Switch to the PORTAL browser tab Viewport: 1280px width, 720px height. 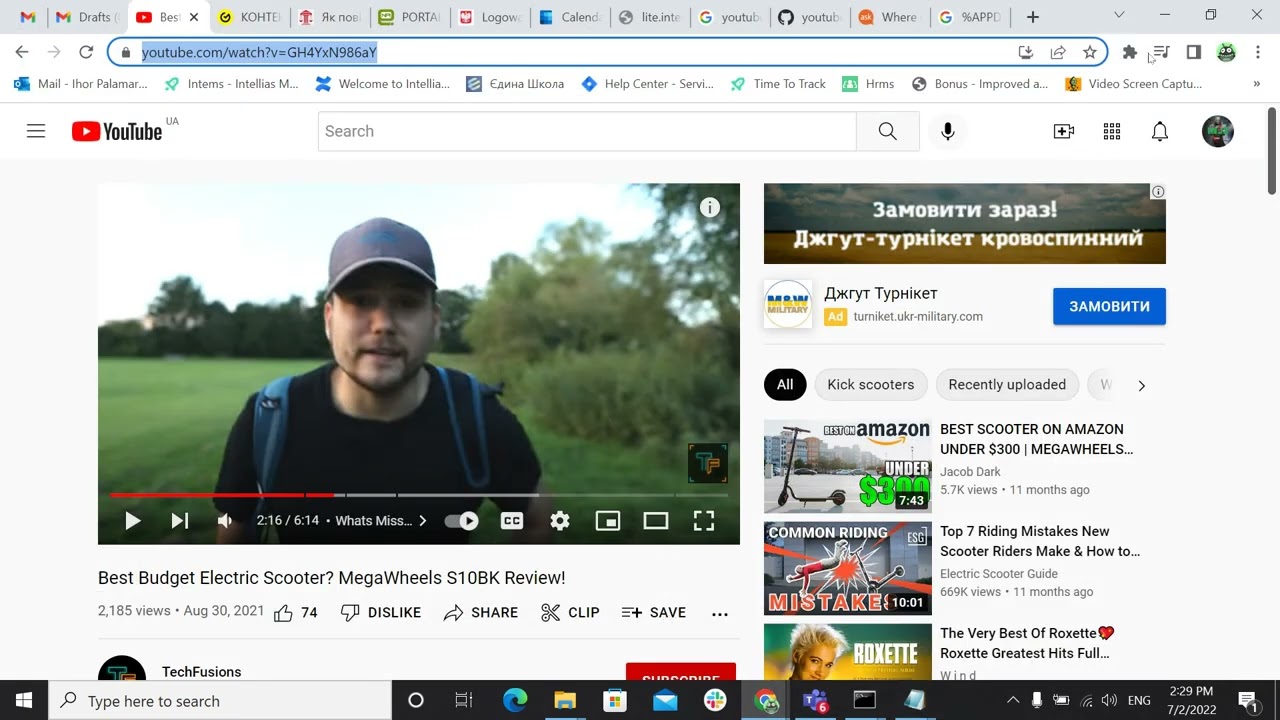tap(409, 17)
